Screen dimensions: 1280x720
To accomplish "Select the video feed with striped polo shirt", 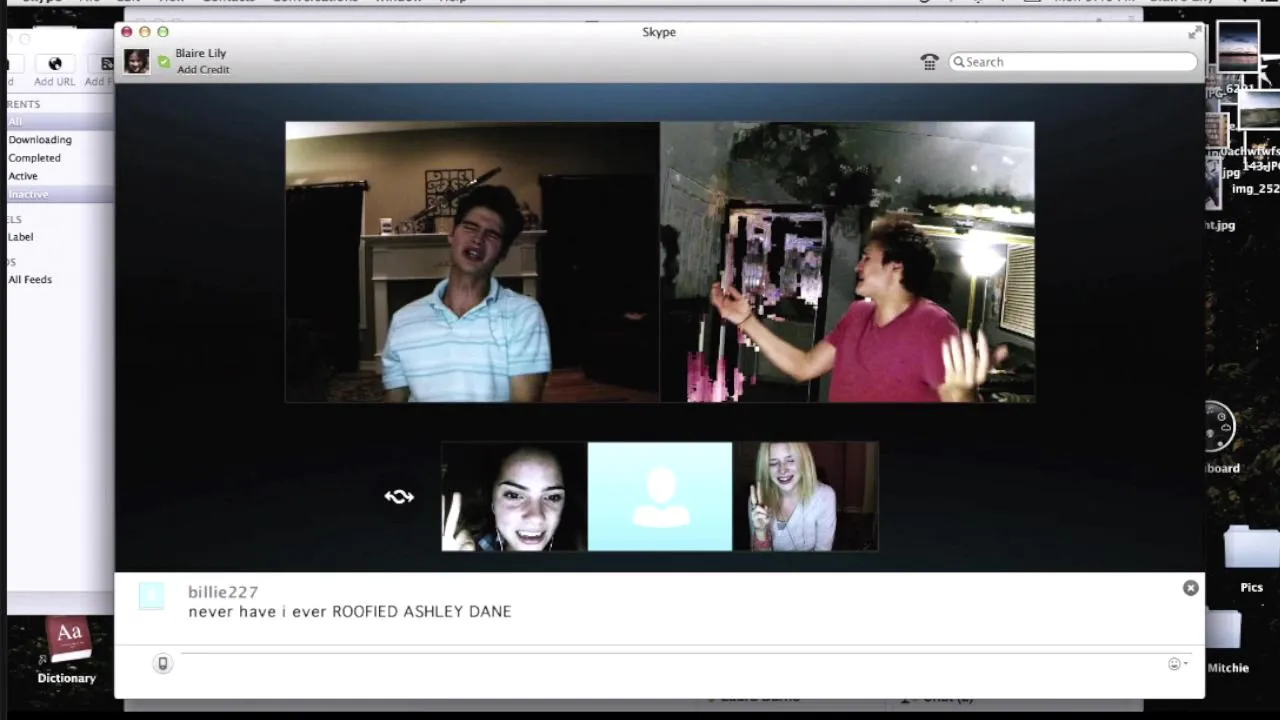I will tap(472, 262).
